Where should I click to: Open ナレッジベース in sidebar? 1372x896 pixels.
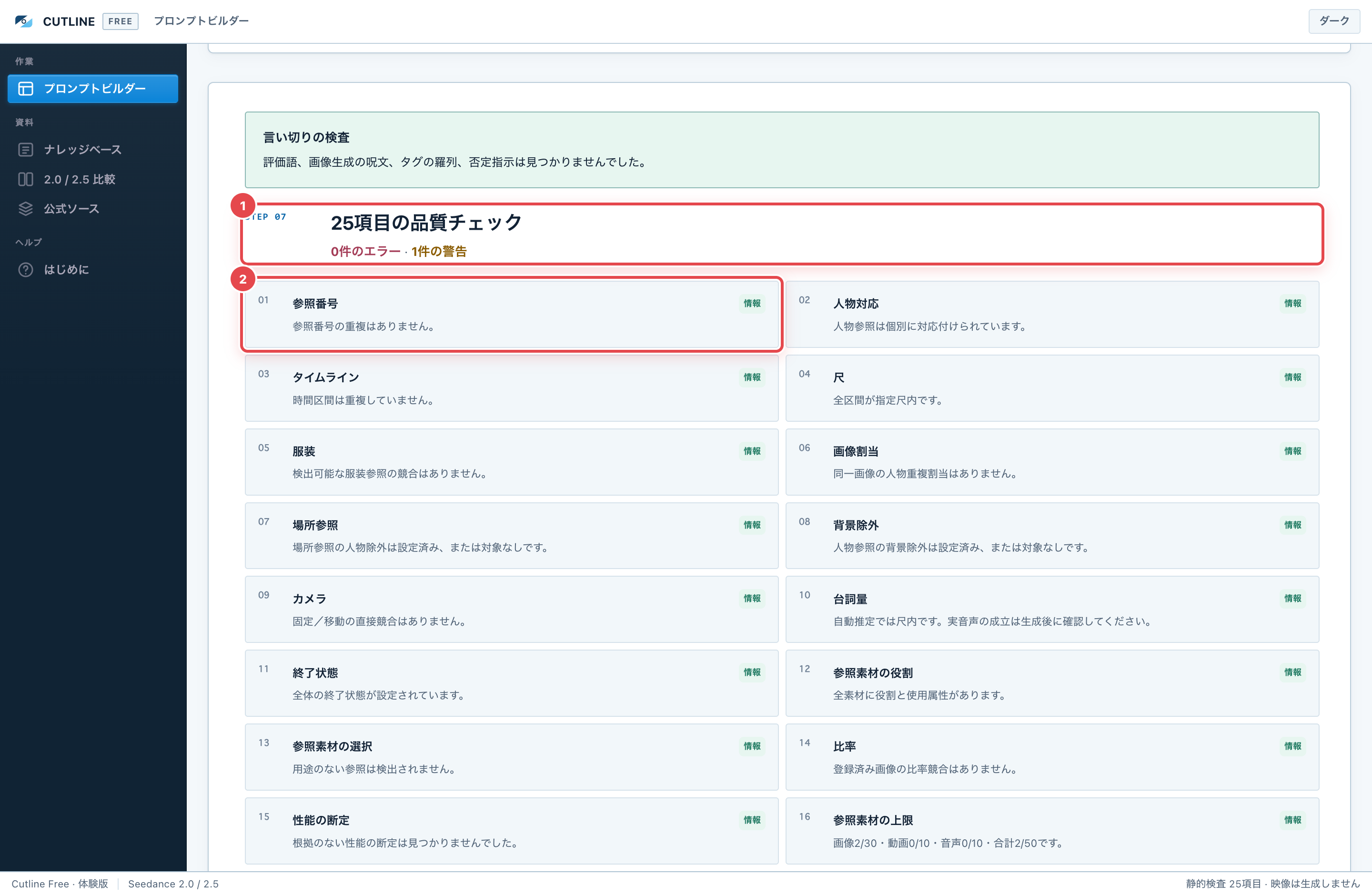(93, 149)
